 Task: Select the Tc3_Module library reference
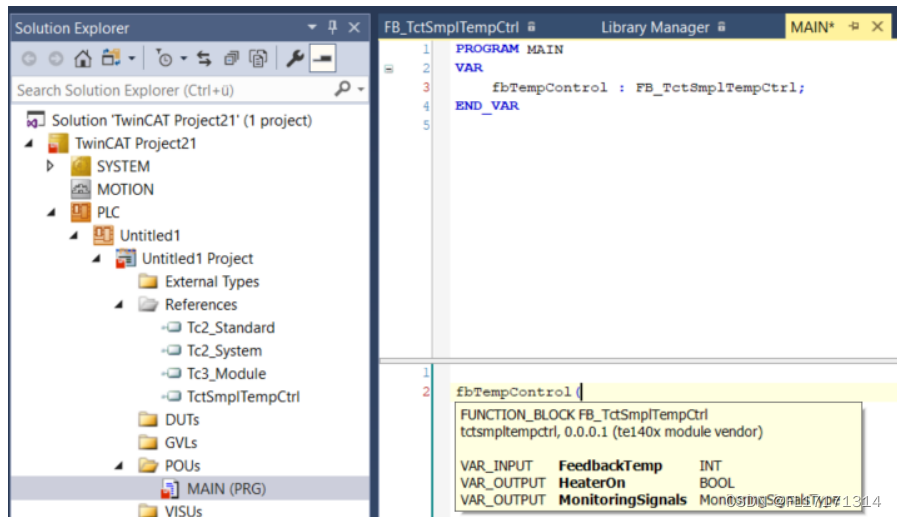coord(227,373)
